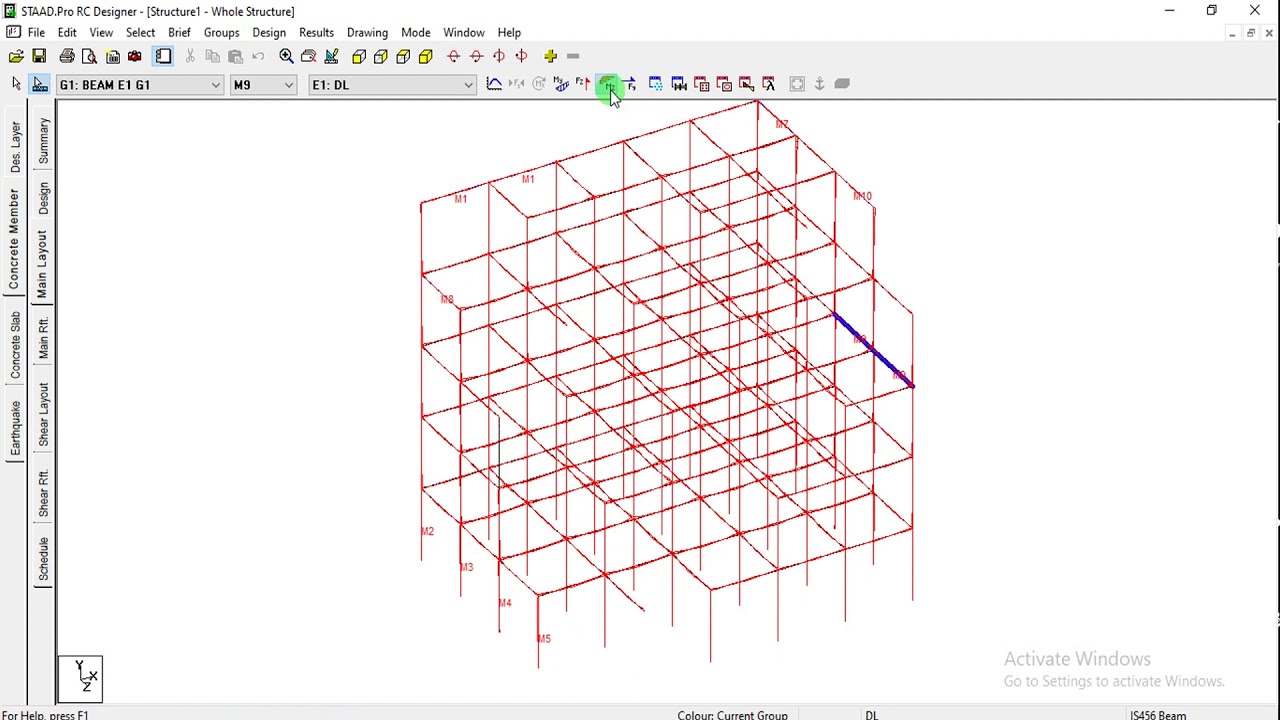The height and width of the screenshot is (720, 1280).
Task: Click the yellow plus add icon
Action: (550, 56)
